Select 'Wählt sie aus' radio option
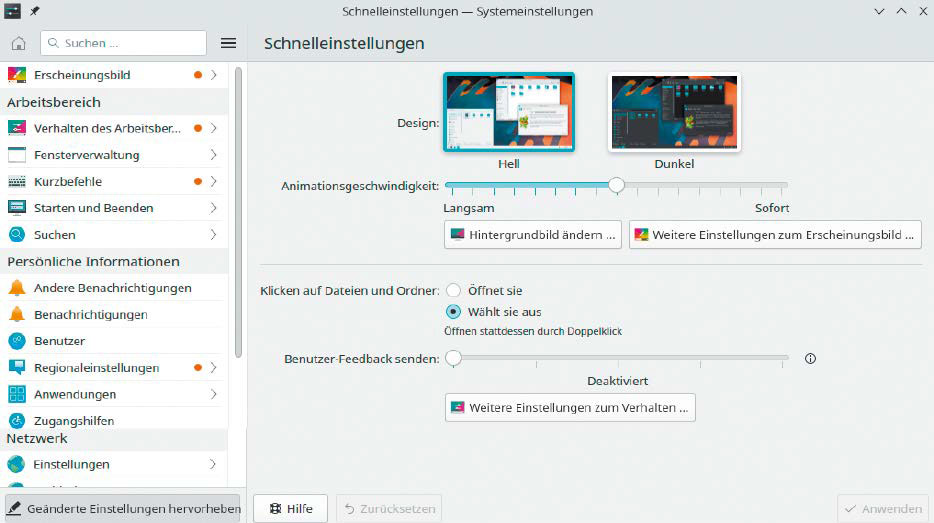Viewport: 934px width, 523px height. [453, 312]
